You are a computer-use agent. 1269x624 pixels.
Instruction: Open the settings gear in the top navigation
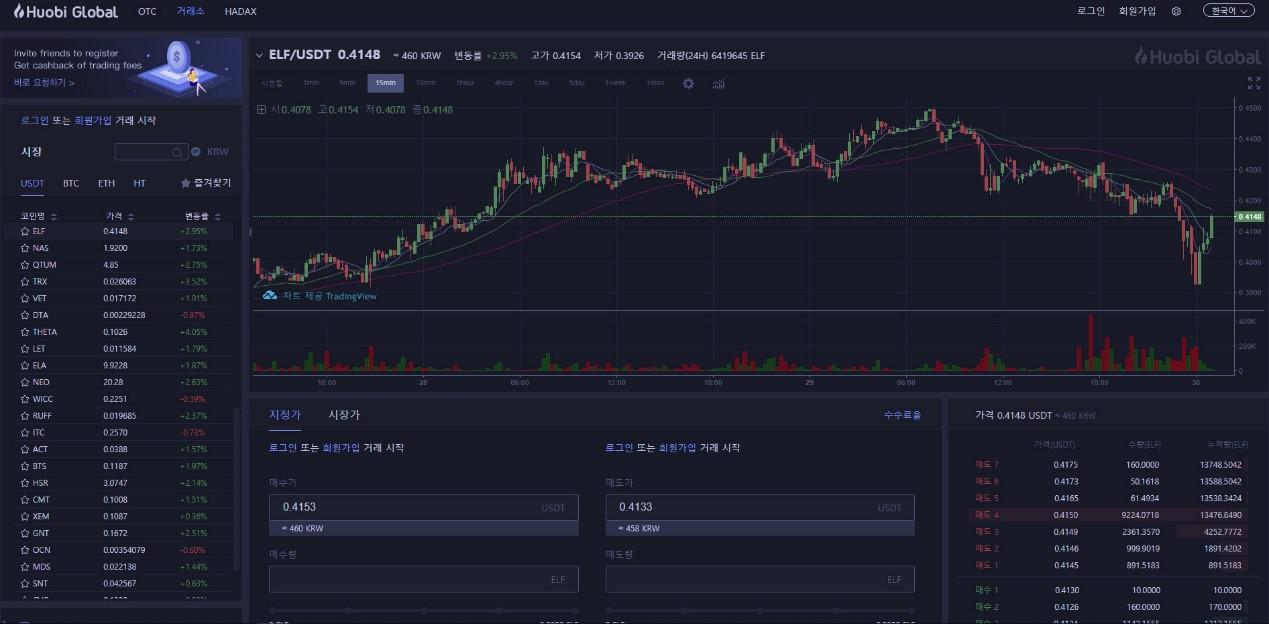pyautogui.click(x=1176, y=11)
